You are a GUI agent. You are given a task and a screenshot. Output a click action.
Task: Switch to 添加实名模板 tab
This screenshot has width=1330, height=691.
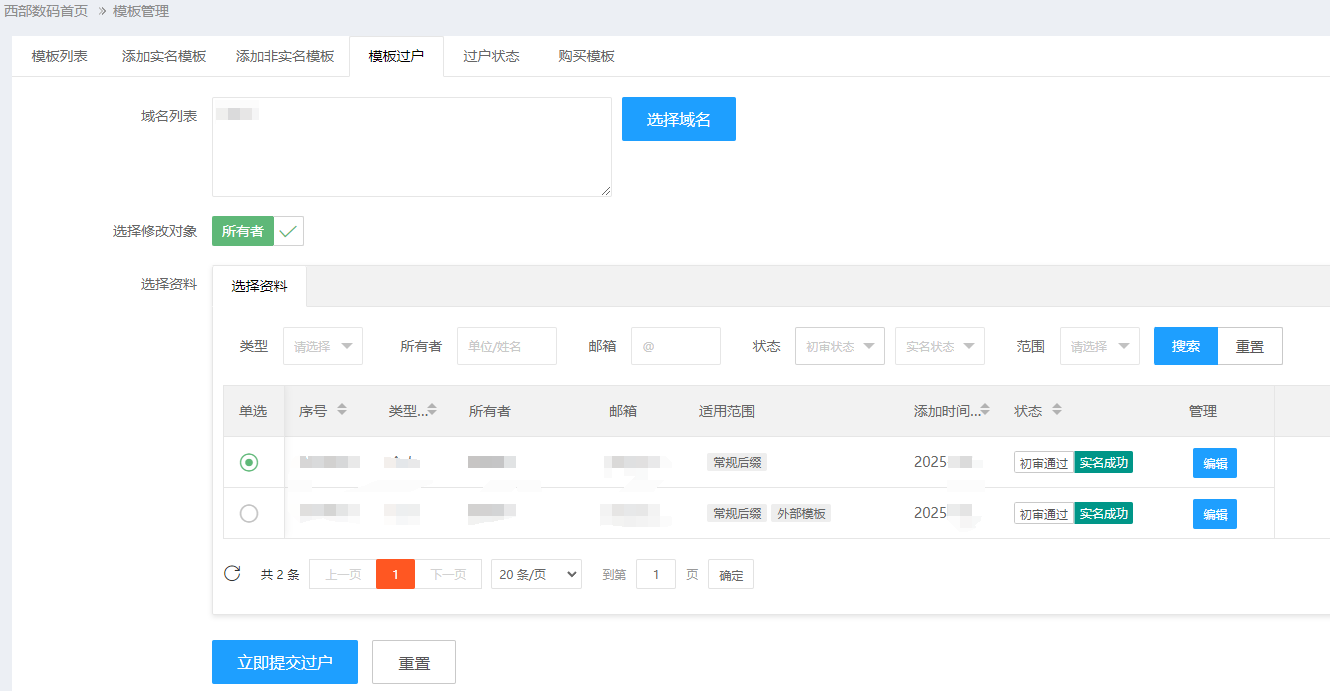(x=164, y=56)
